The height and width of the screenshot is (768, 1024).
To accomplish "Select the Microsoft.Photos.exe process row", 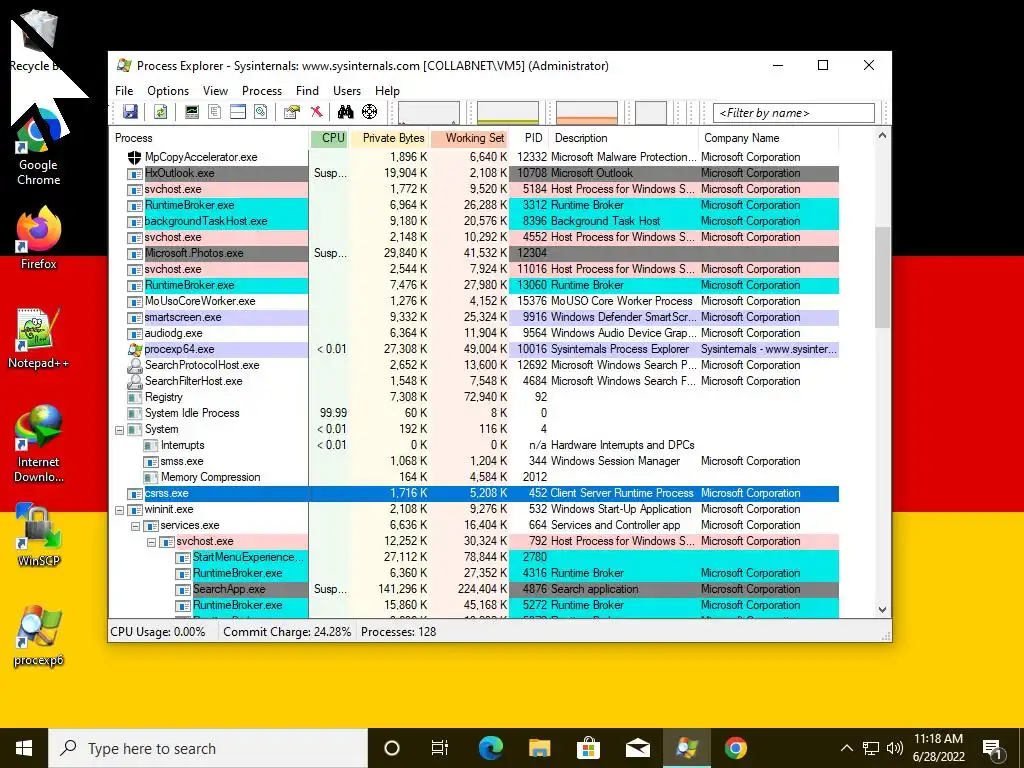I will (474, 253).
